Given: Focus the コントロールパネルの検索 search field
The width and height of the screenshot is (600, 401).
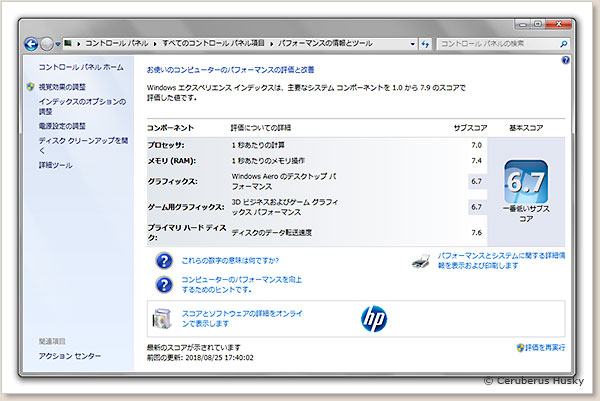Looking at the screenshot, I should [497, 44].
